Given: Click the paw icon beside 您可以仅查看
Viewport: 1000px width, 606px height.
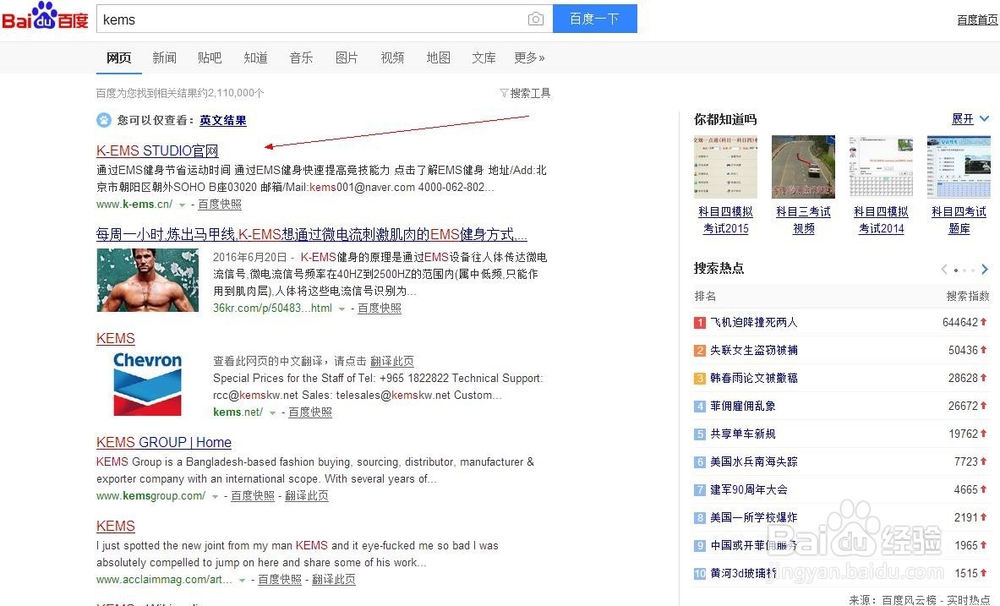Looking at the screenshot, I should point(103,120).
